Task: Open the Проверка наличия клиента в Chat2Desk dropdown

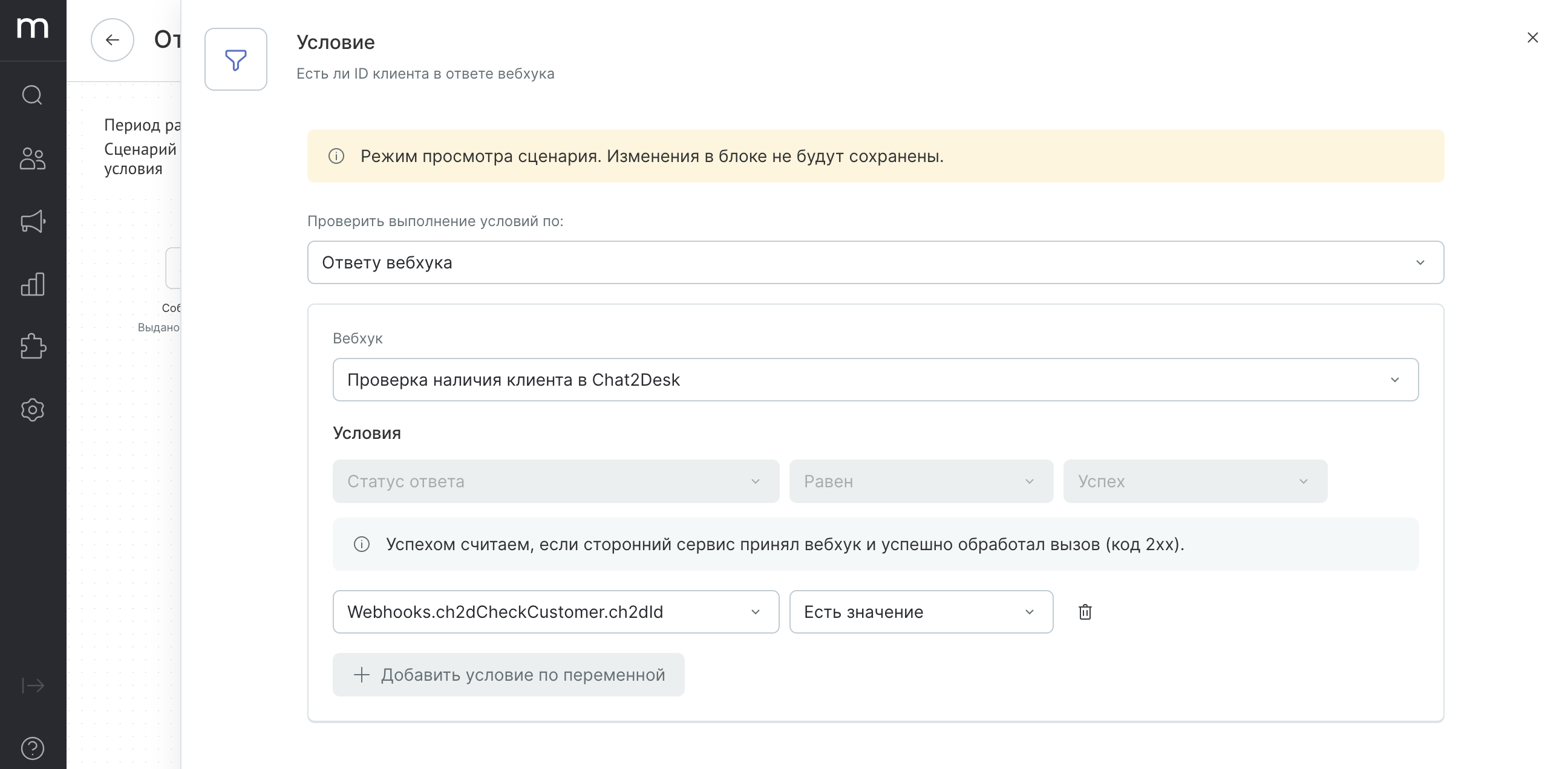Action: 875,380
